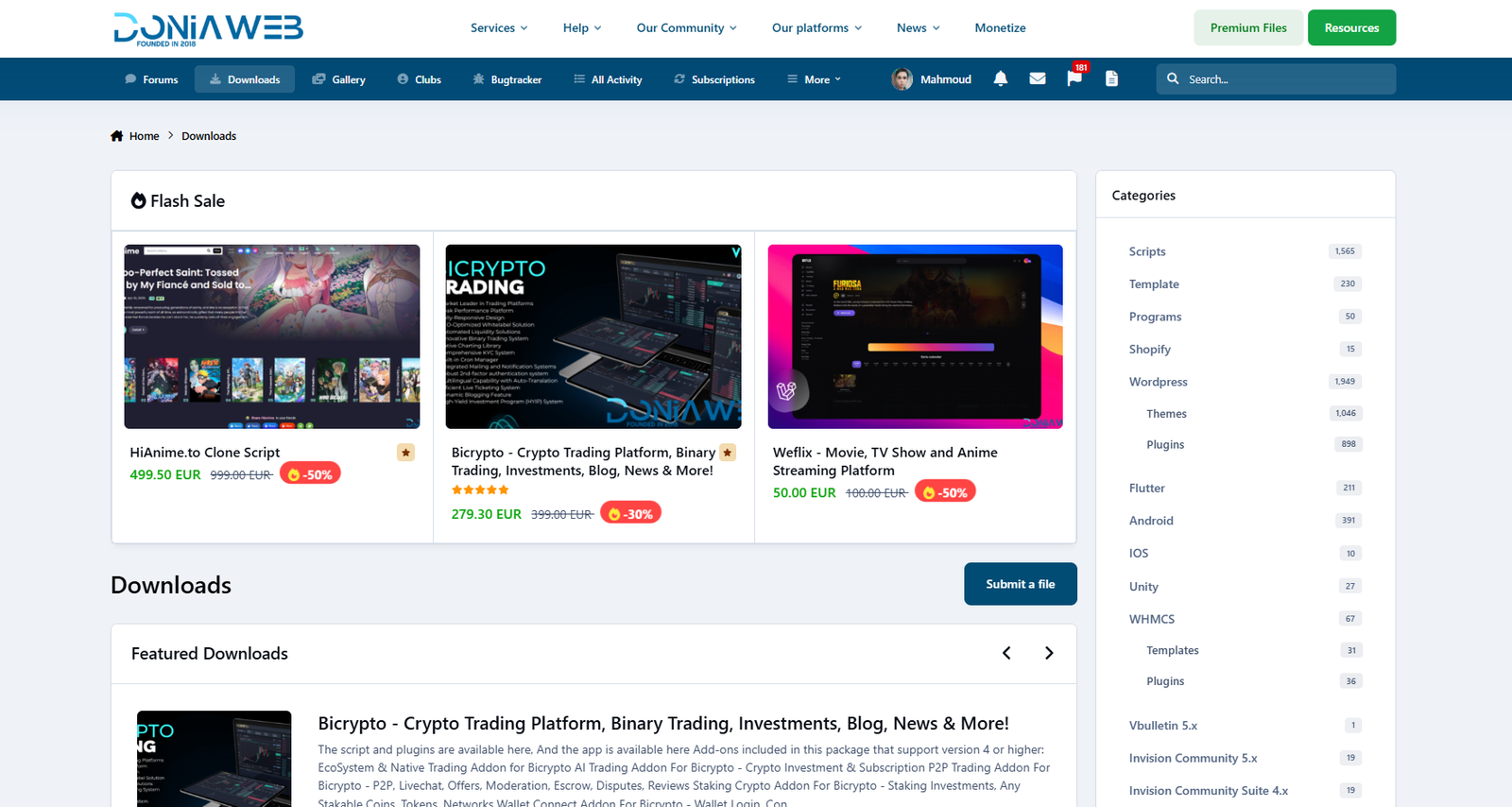Click the Submit a file button
The height and width of the screenshot is (807, 1512).
tap(1020, 584)
